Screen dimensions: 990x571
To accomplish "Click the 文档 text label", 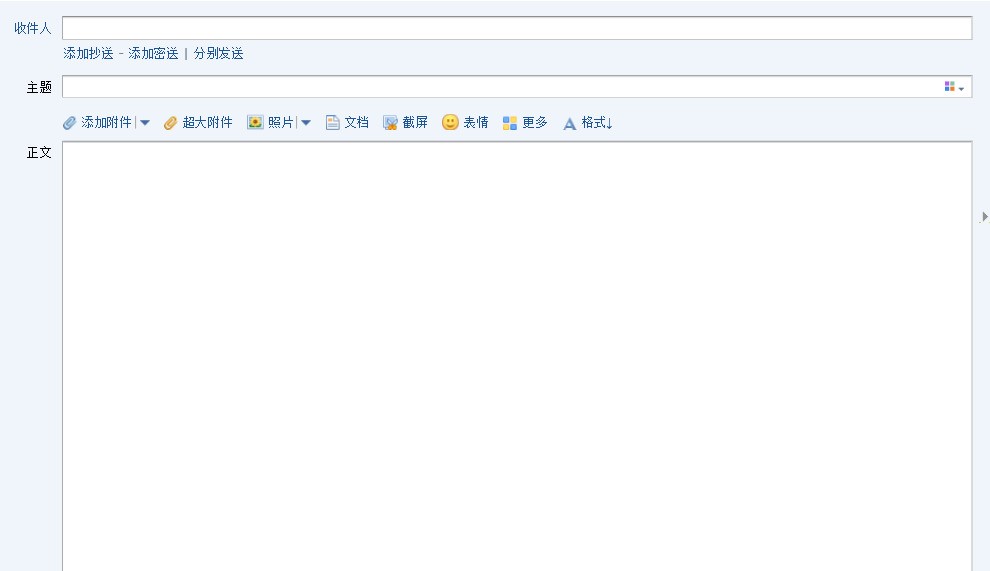I will (x=356, y=123).
